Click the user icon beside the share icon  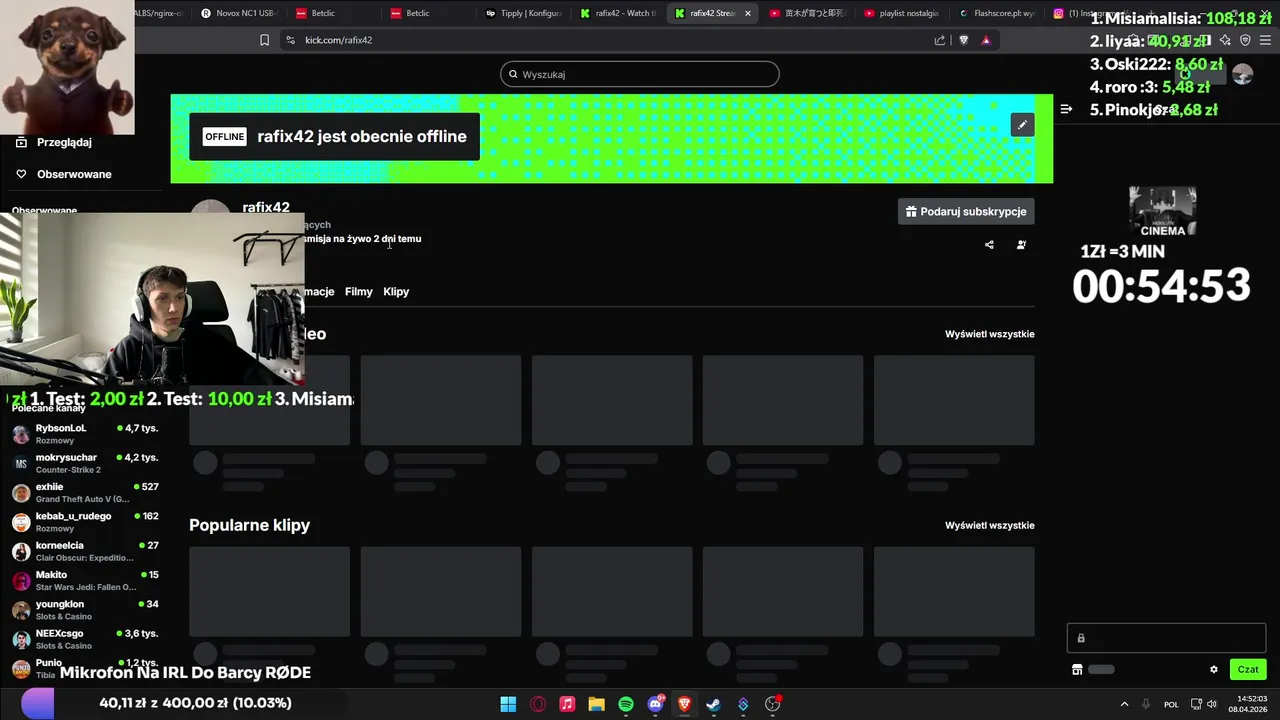(1021, 245)
